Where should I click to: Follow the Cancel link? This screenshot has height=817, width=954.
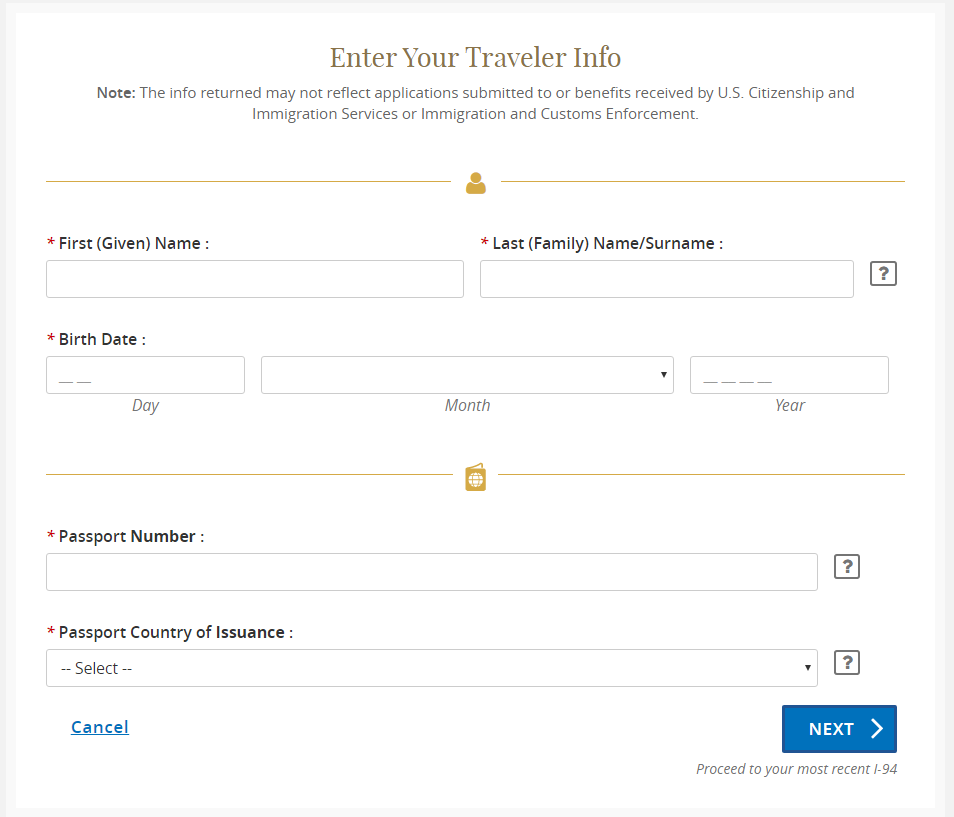click(x=100, y=727)
